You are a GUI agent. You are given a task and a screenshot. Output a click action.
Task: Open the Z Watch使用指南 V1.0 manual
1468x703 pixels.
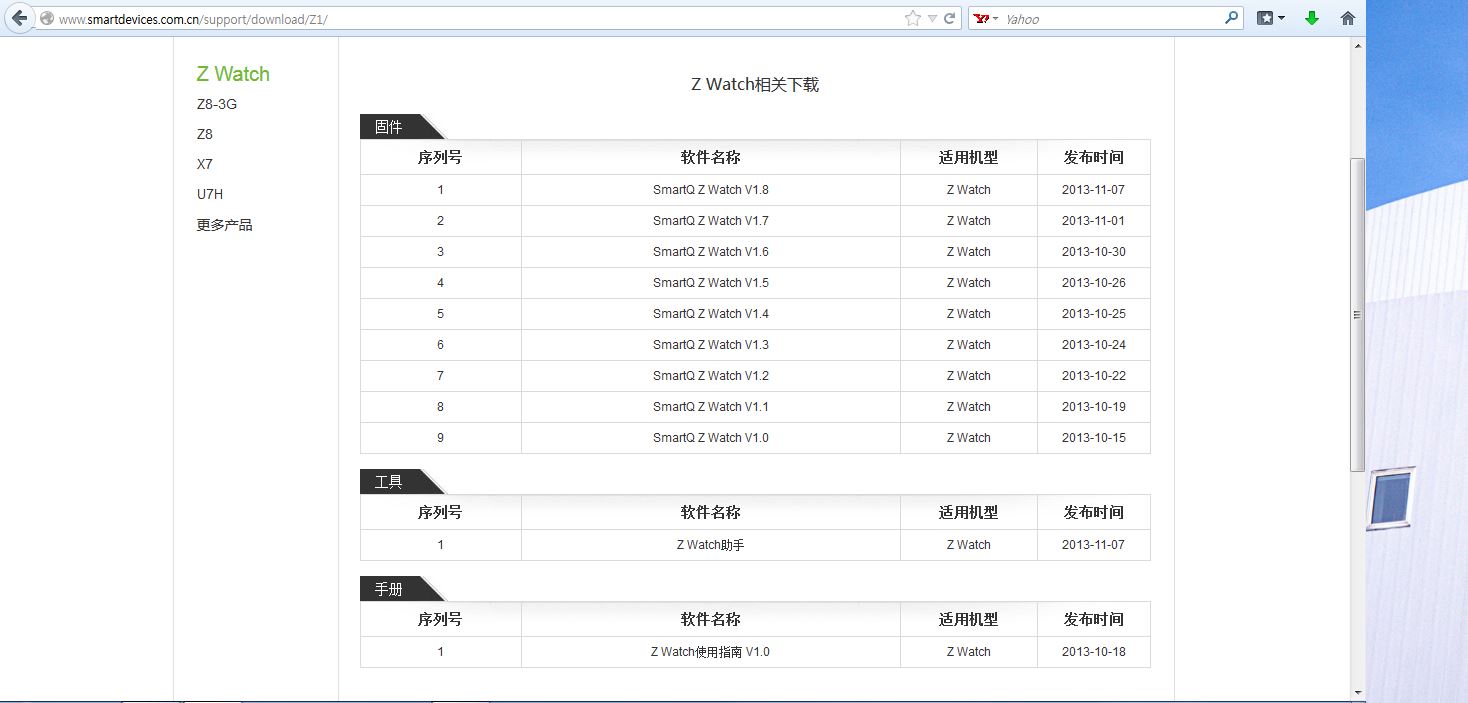click(x=711, y=652)
